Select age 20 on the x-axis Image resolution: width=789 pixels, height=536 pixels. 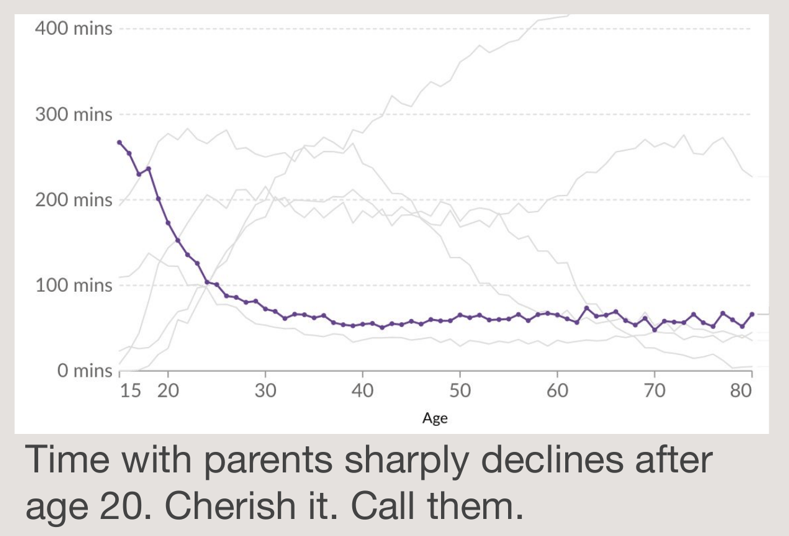coord(167,391)
